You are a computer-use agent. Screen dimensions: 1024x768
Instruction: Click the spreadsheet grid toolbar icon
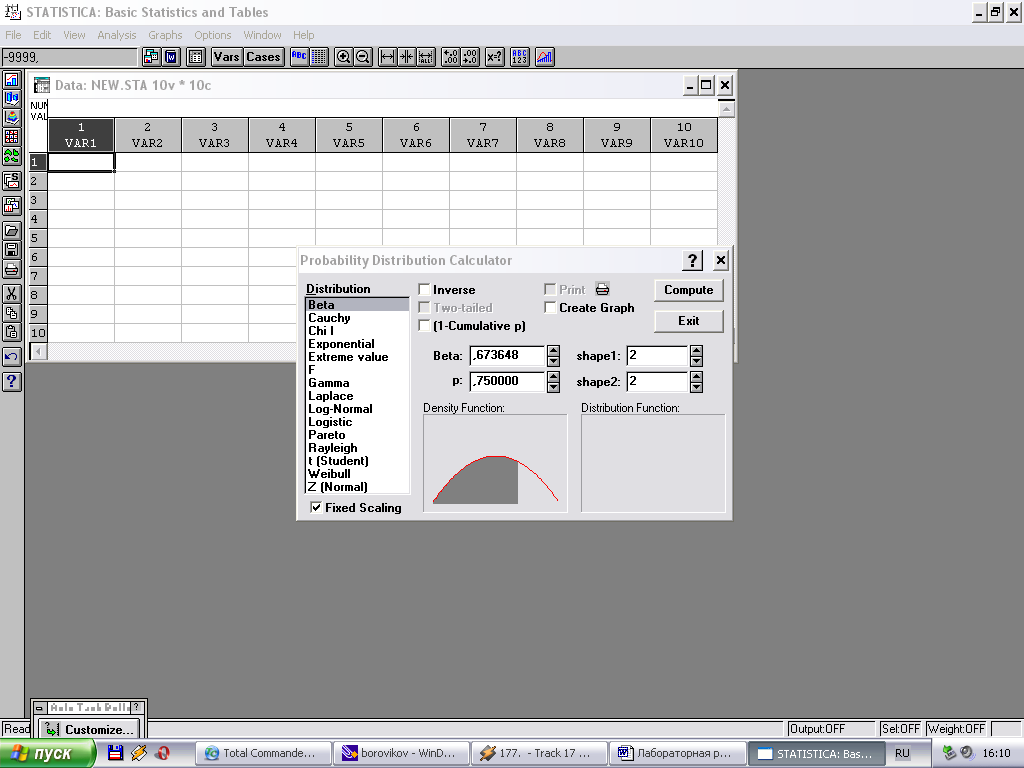(x=195, y=57)
